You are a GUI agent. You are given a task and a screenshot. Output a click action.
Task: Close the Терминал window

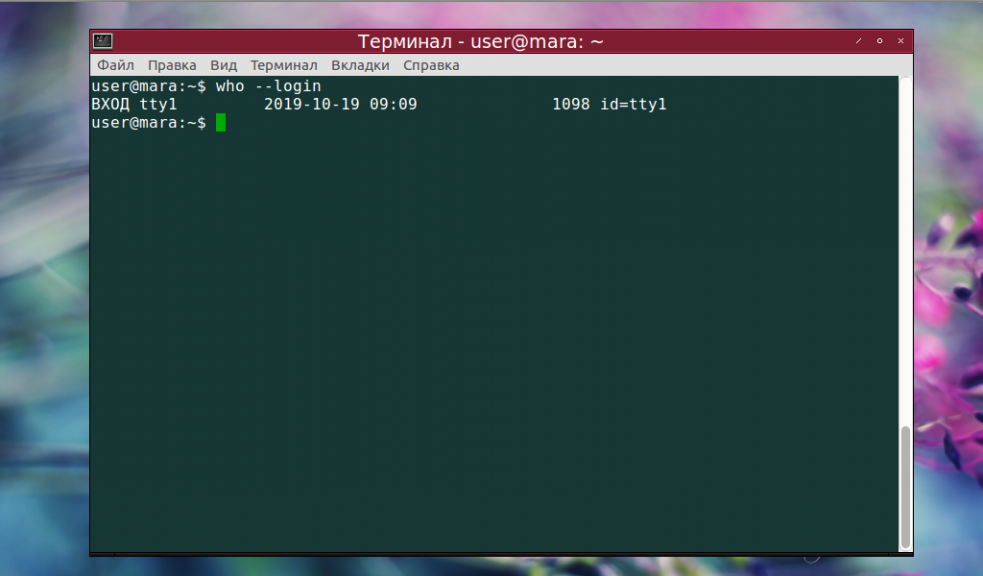point(901,41)
